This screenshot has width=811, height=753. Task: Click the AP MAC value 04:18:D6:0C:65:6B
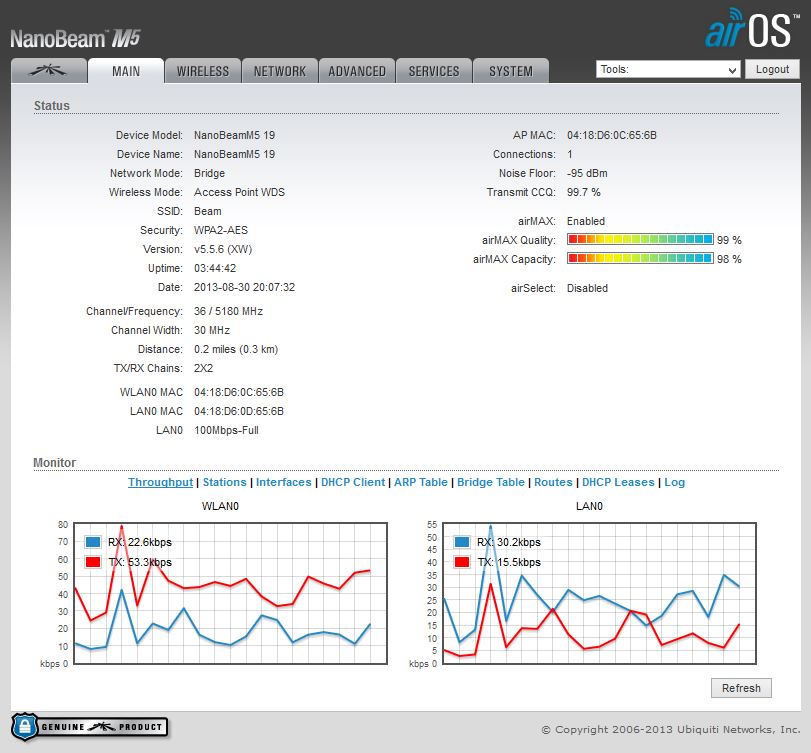611,135
